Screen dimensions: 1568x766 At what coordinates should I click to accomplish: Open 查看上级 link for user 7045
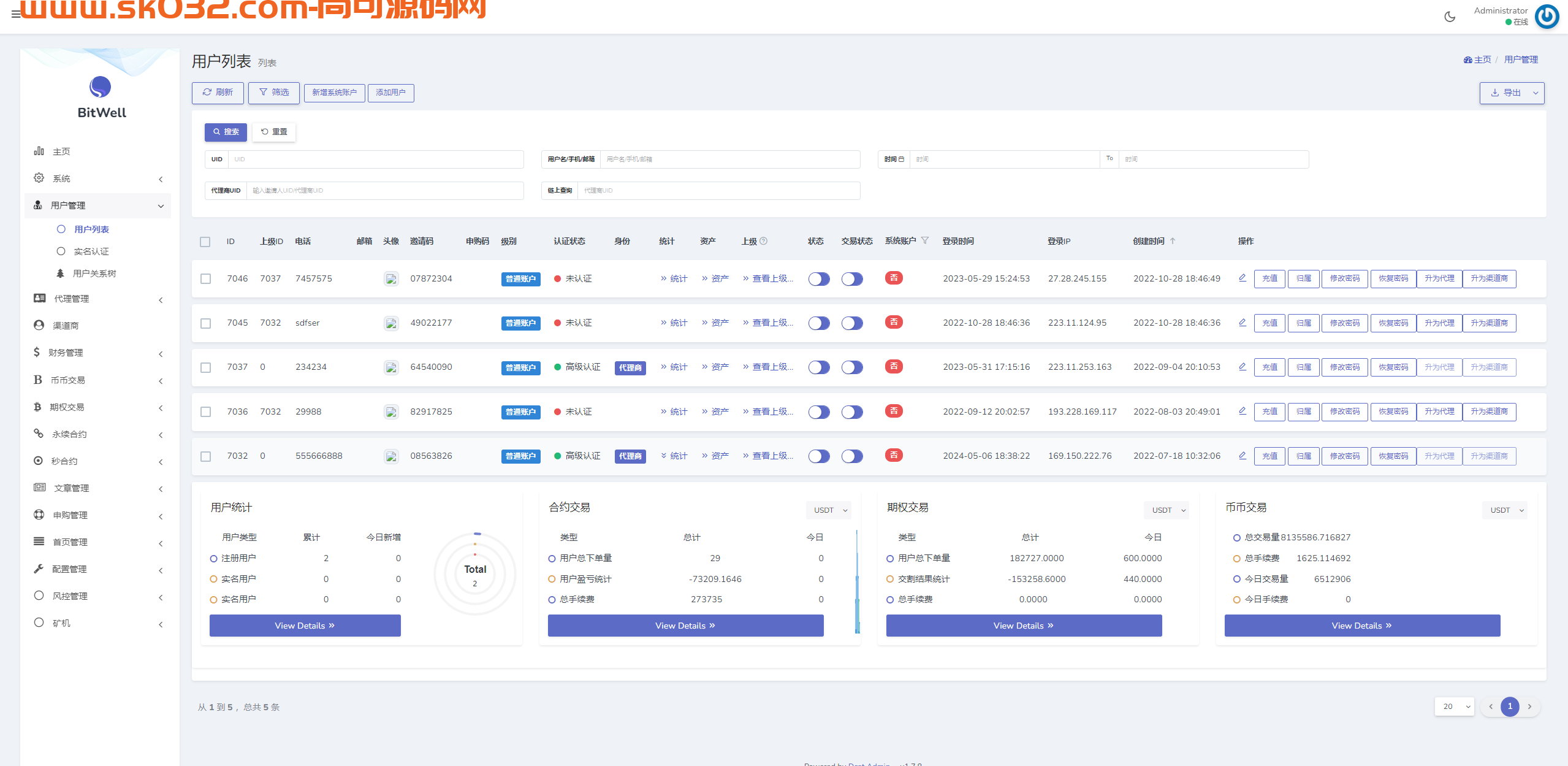click(x=768, y=323)
